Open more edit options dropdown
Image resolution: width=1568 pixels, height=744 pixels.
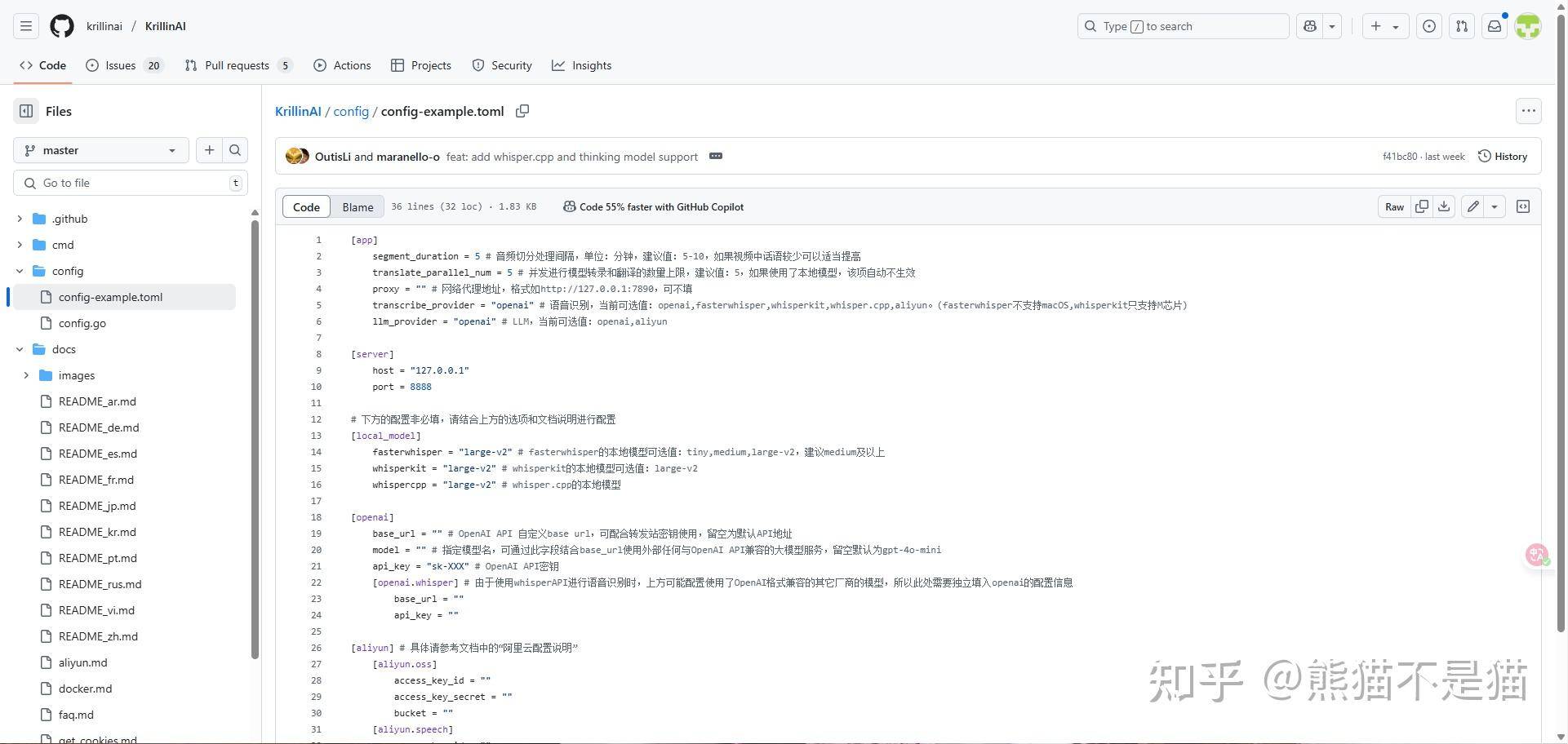click(1495, 207)
